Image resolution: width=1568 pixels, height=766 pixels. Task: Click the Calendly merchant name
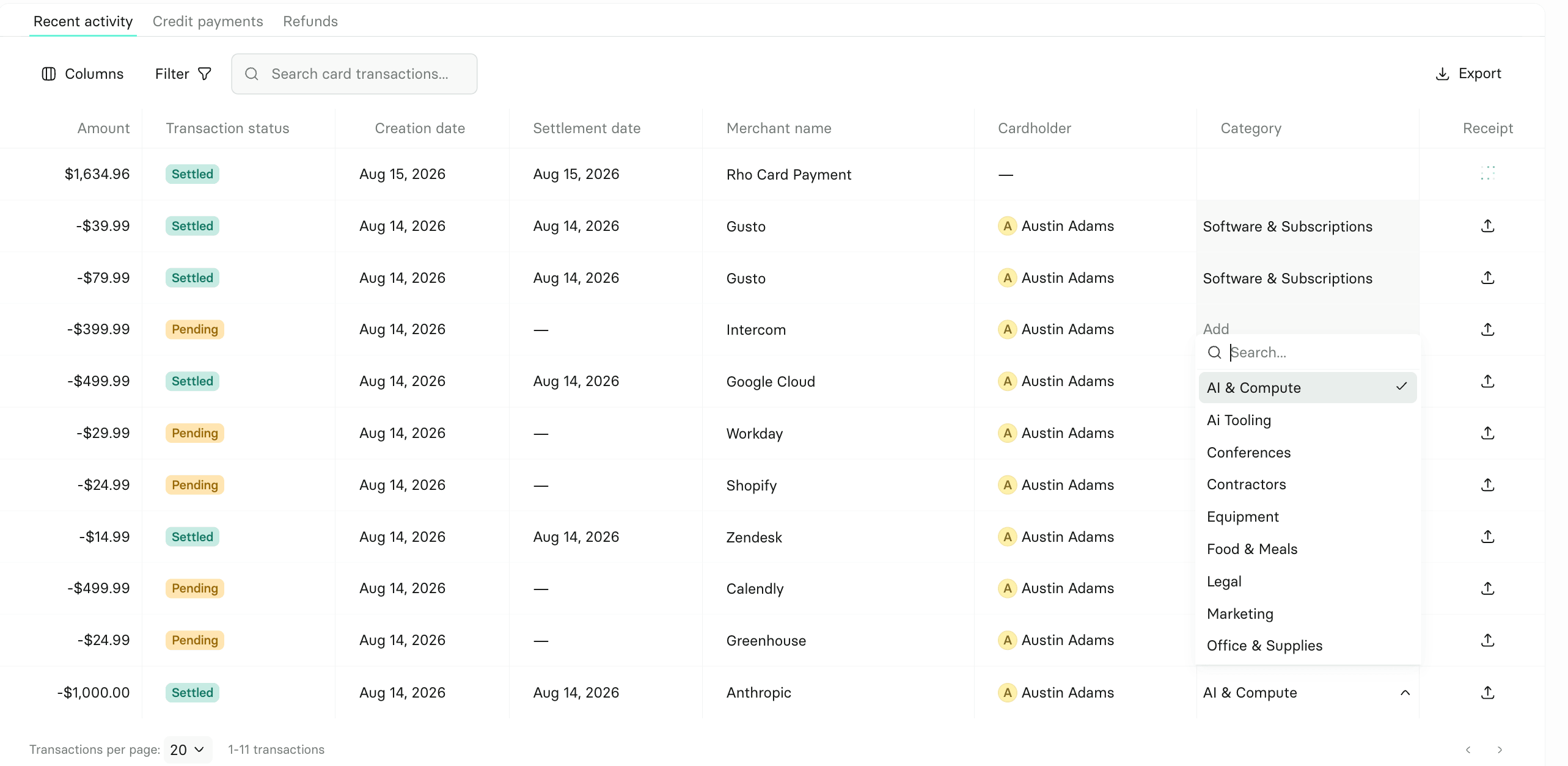(x=755, y=589)
